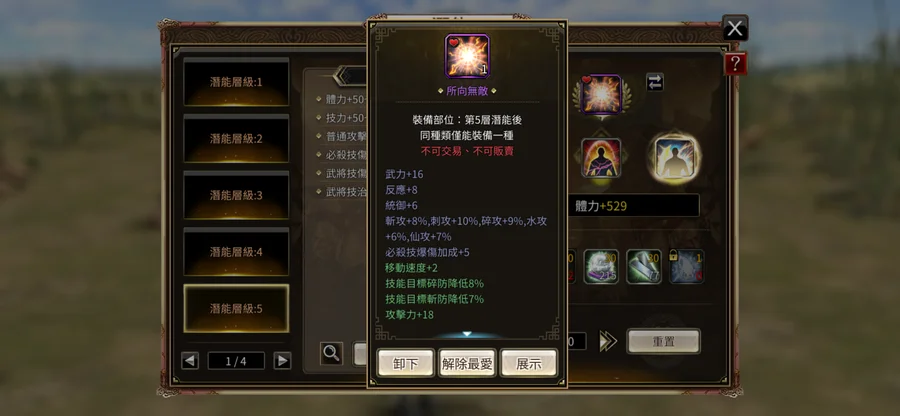
Task: Select the glowing white silhouette skill icon
Action: 674,157
